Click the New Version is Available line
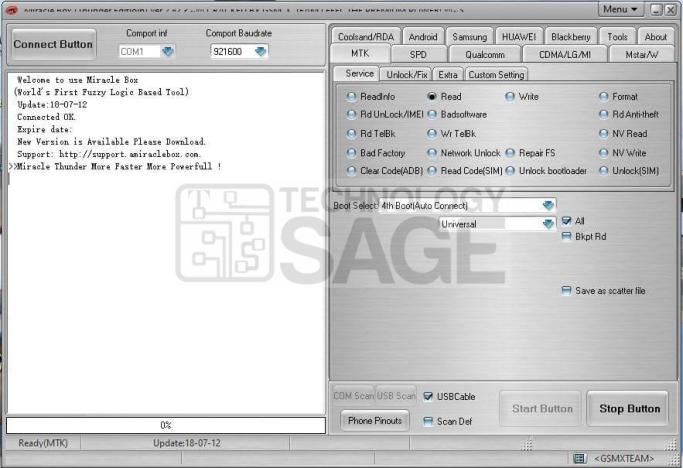The image size is (683, 468). tap(111, 142)
